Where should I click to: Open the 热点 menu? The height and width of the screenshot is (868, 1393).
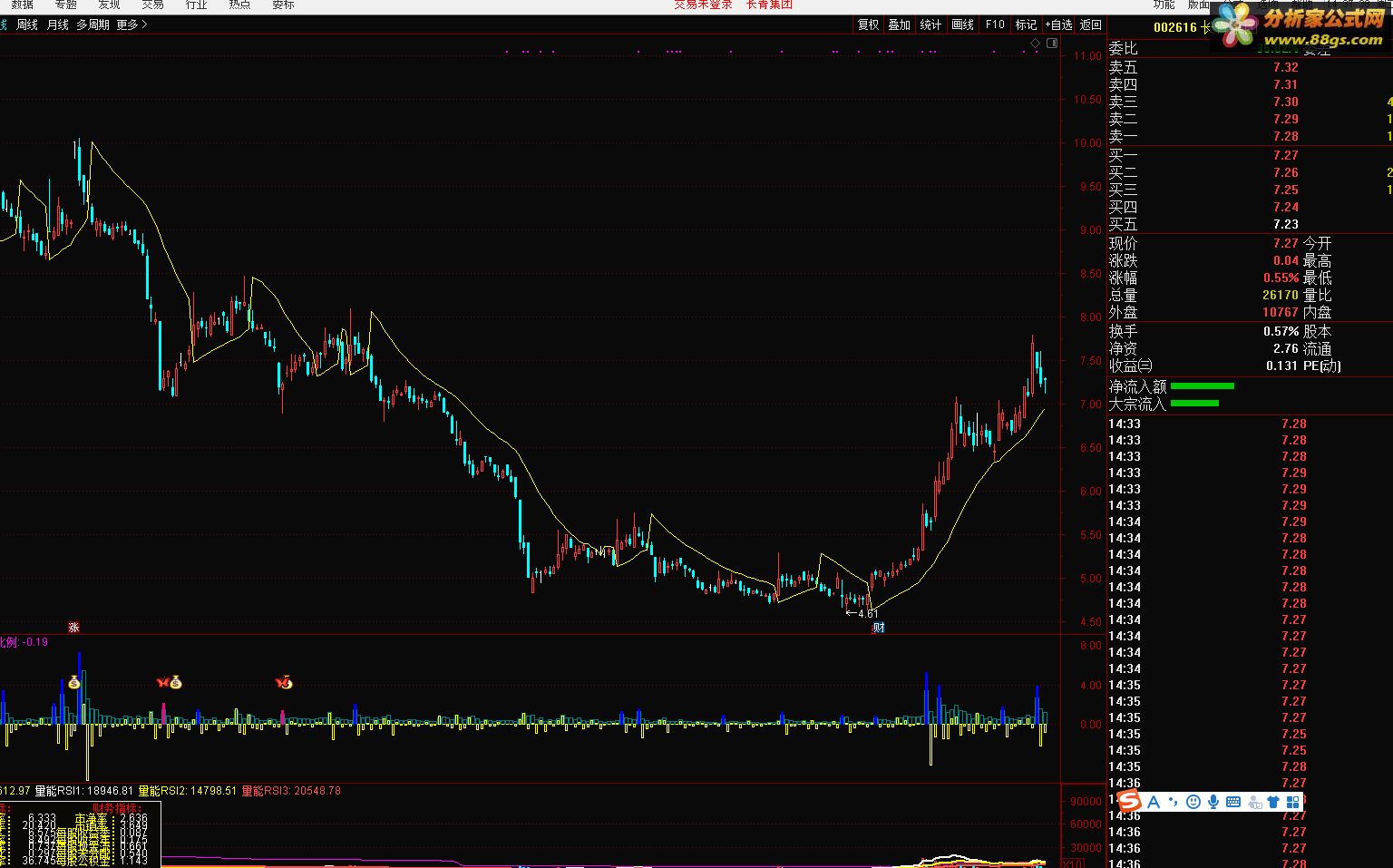pos(239,5)
